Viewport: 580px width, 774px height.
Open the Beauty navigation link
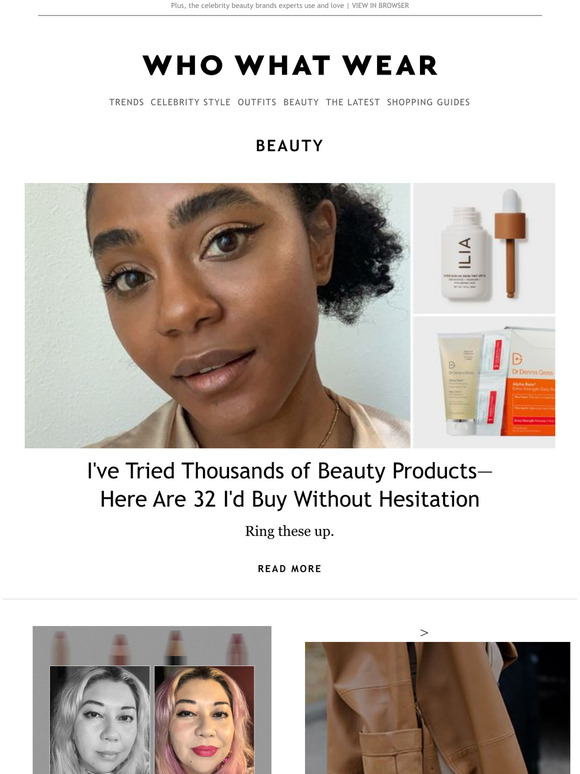301,102
